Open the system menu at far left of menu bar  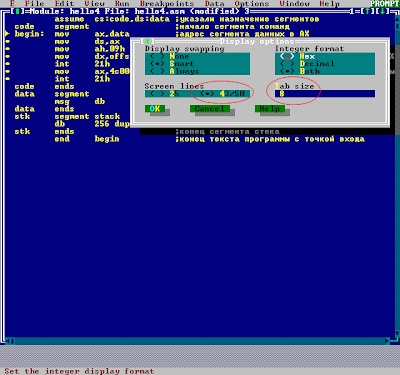point(12,4)
